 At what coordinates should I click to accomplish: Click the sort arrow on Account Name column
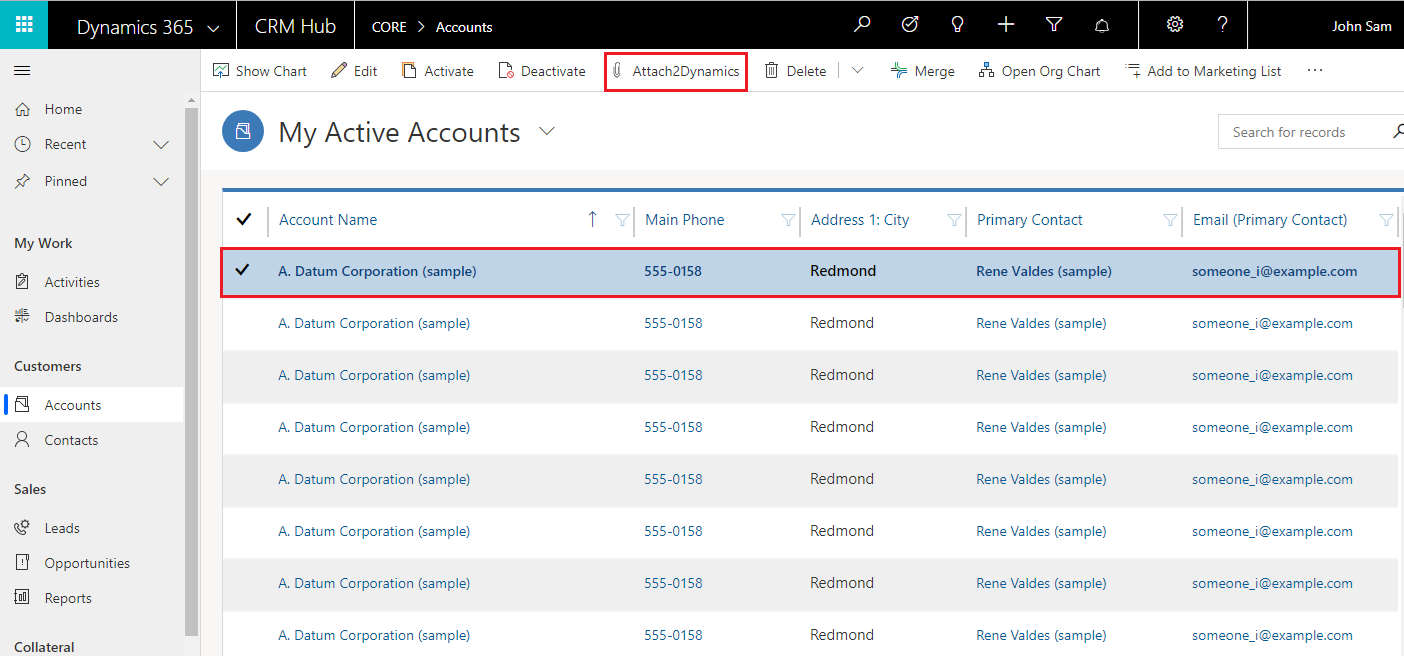[x=592, y=219]
